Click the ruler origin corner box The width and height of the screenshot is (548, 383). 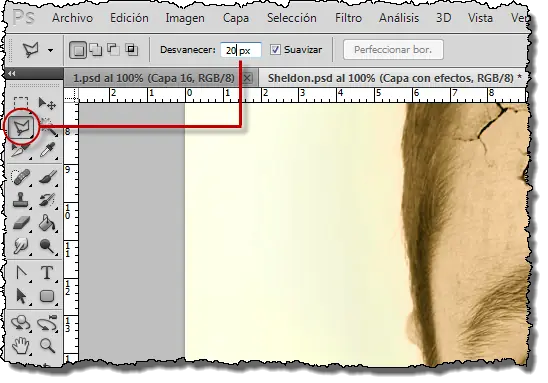71,95
